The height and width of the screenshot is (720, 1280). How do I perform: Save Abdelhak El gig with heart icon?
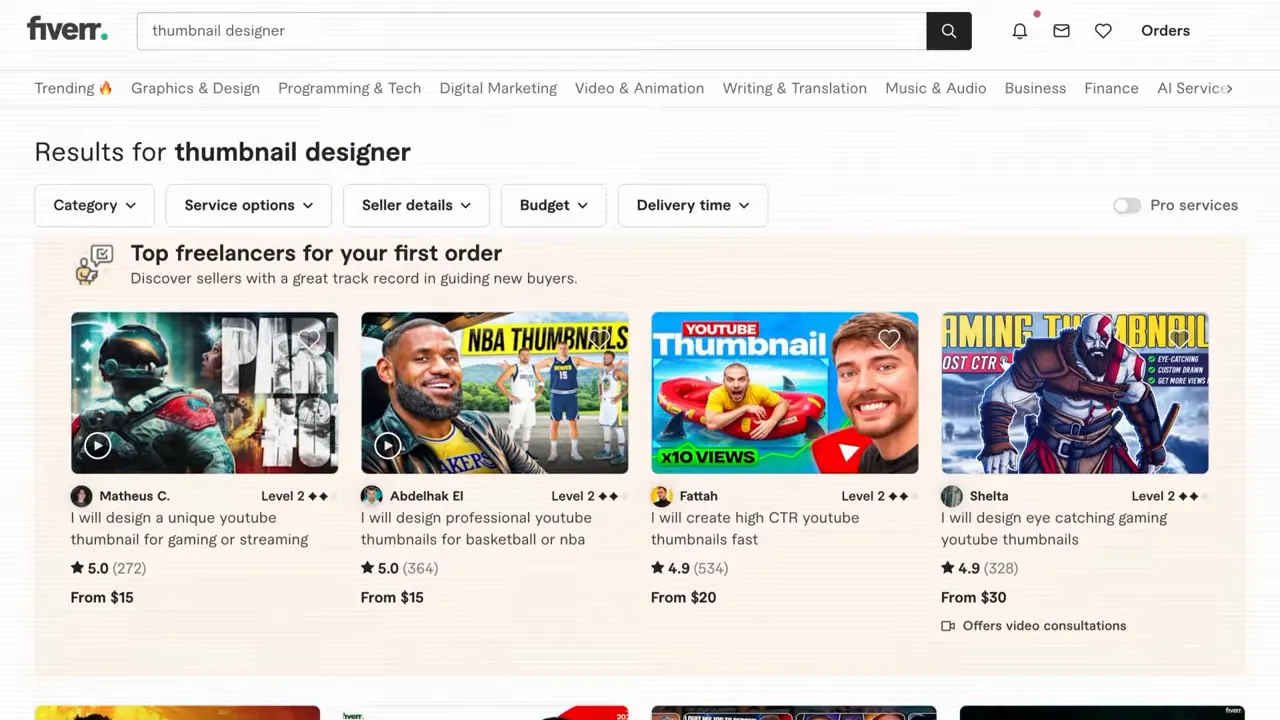coord(599,340)
